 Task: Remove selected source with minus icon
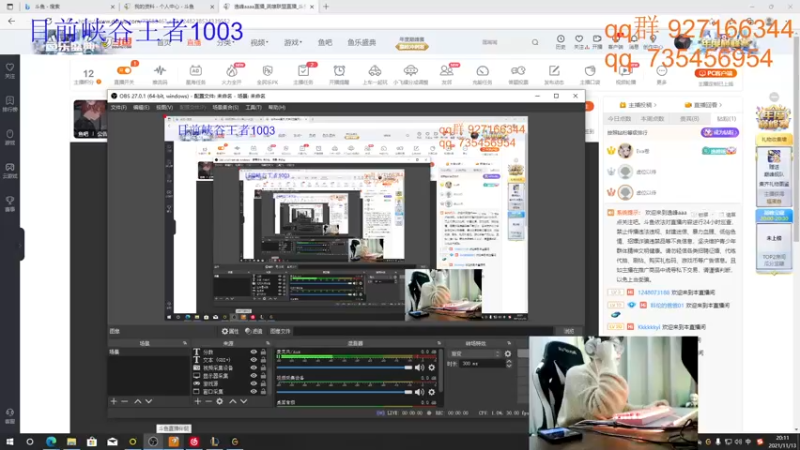tap(209, 402)
